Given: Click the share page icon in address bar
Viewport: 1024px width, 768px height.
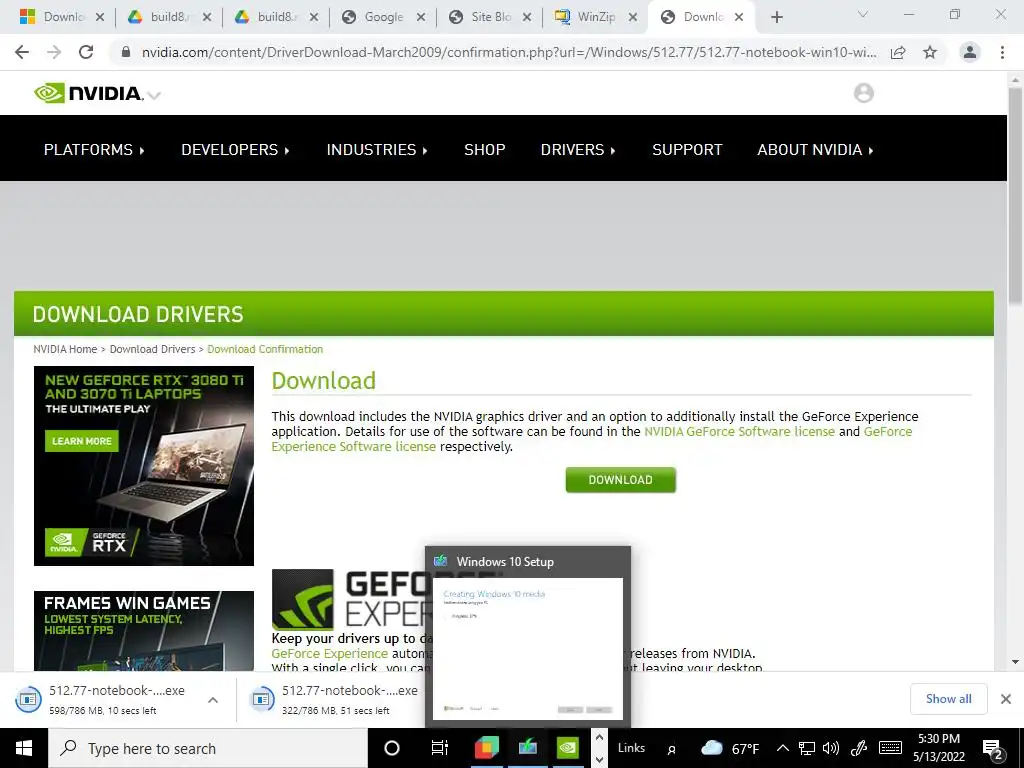Looking at the screenshot, I should (x=898, y=52).
